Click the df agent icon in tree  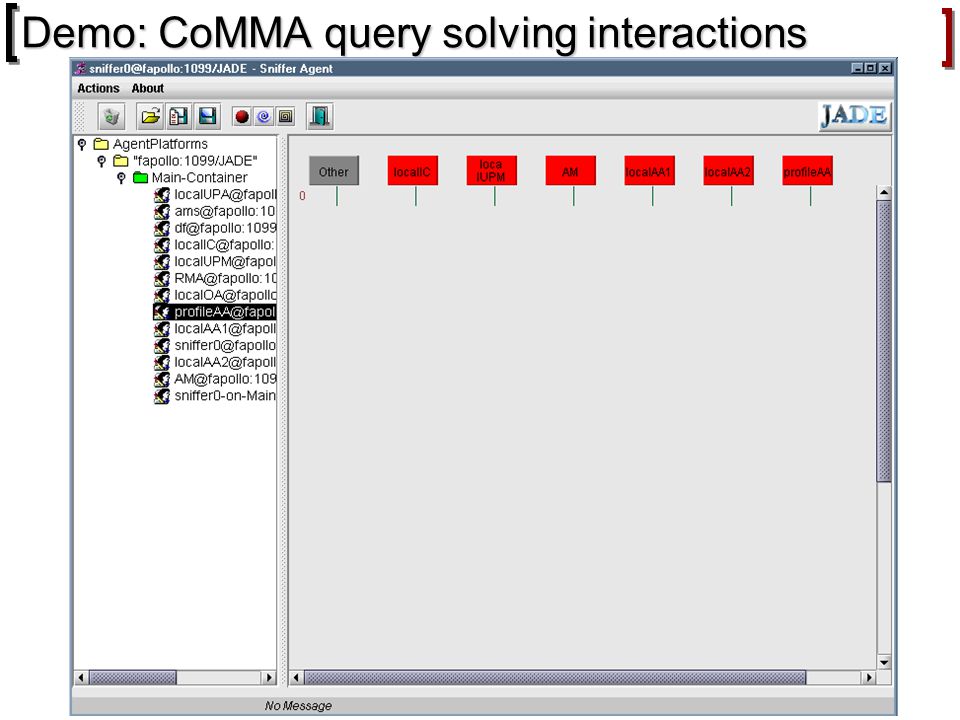(162, 228)
